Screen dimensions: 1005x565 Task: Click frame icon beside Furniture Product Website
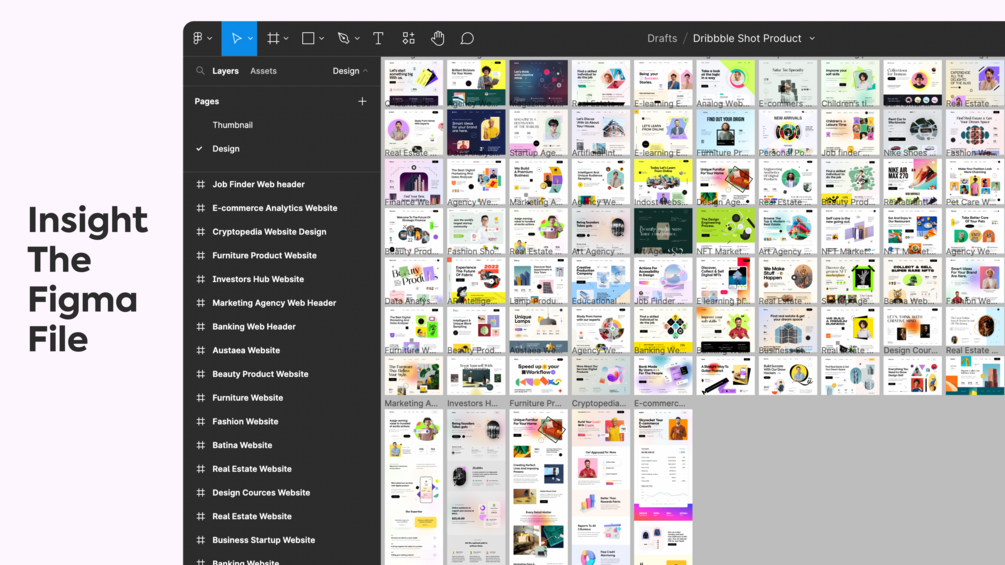[201, 256]
